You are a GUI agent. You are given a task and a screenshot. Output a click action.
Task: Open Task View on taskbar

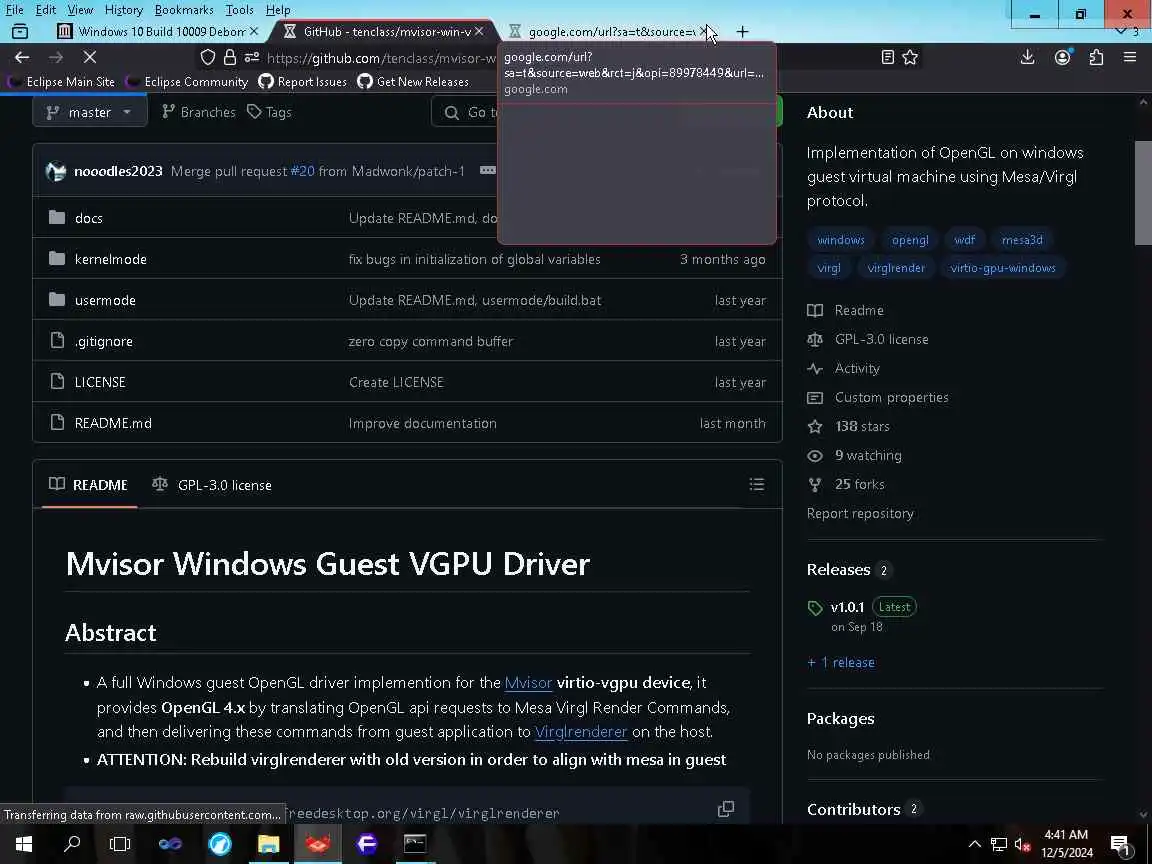120,844
